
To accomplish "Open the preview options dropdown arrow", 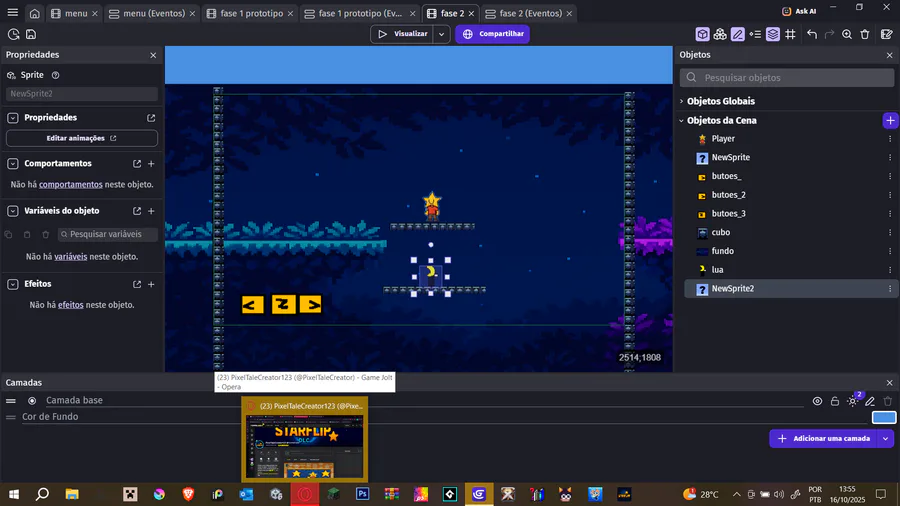I will pyautogui.click(x=441, y=34).
